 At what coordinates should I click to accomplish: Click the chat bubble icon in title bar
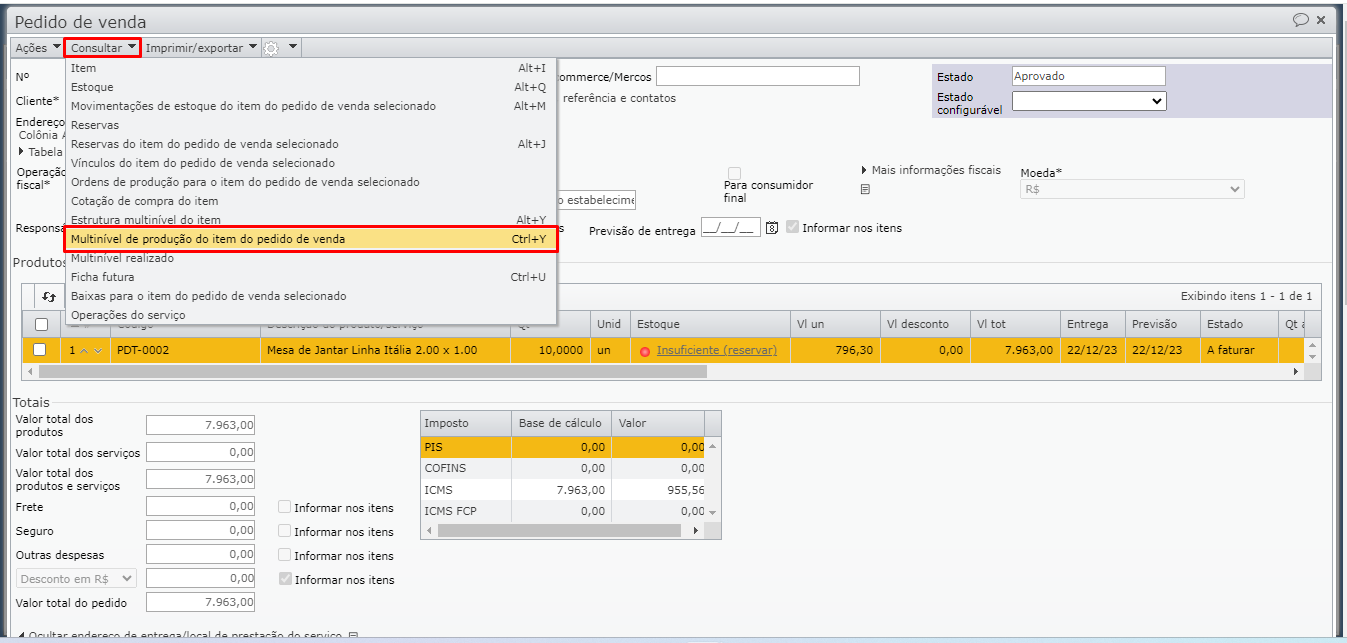tap(1301, 20)
